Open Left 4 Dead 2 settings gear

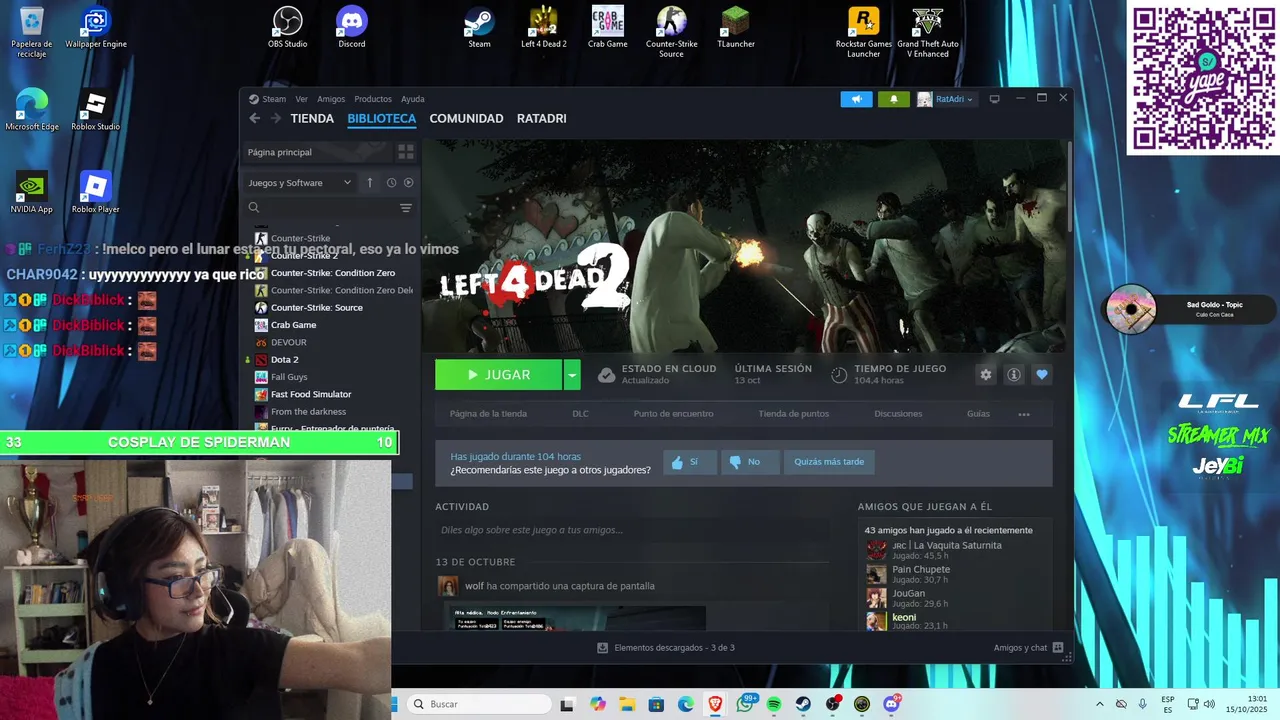(x=986, y=374)
